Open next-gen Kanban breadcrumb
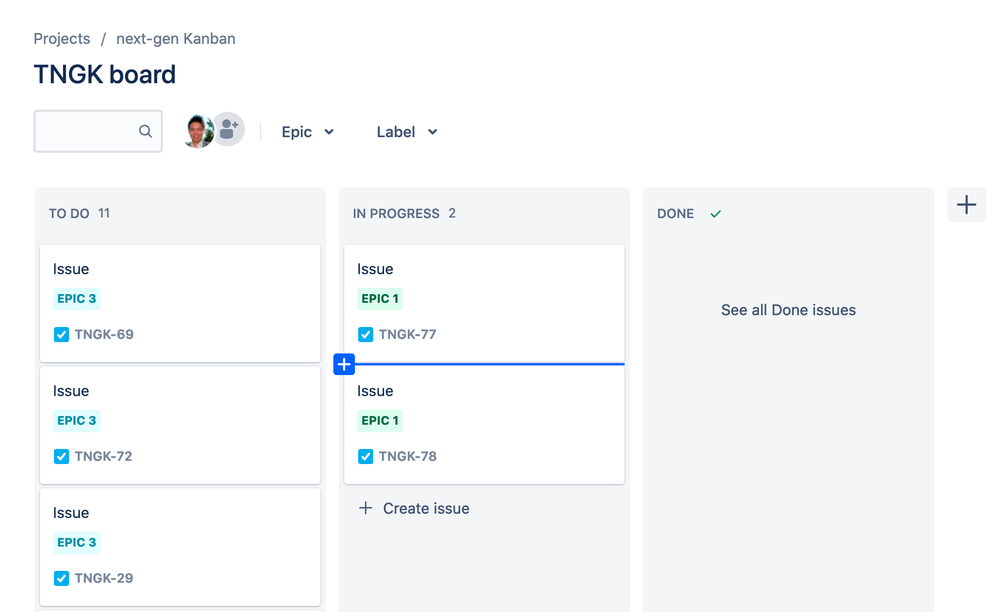Screen dimensions: 999x612 click(176, 39)
